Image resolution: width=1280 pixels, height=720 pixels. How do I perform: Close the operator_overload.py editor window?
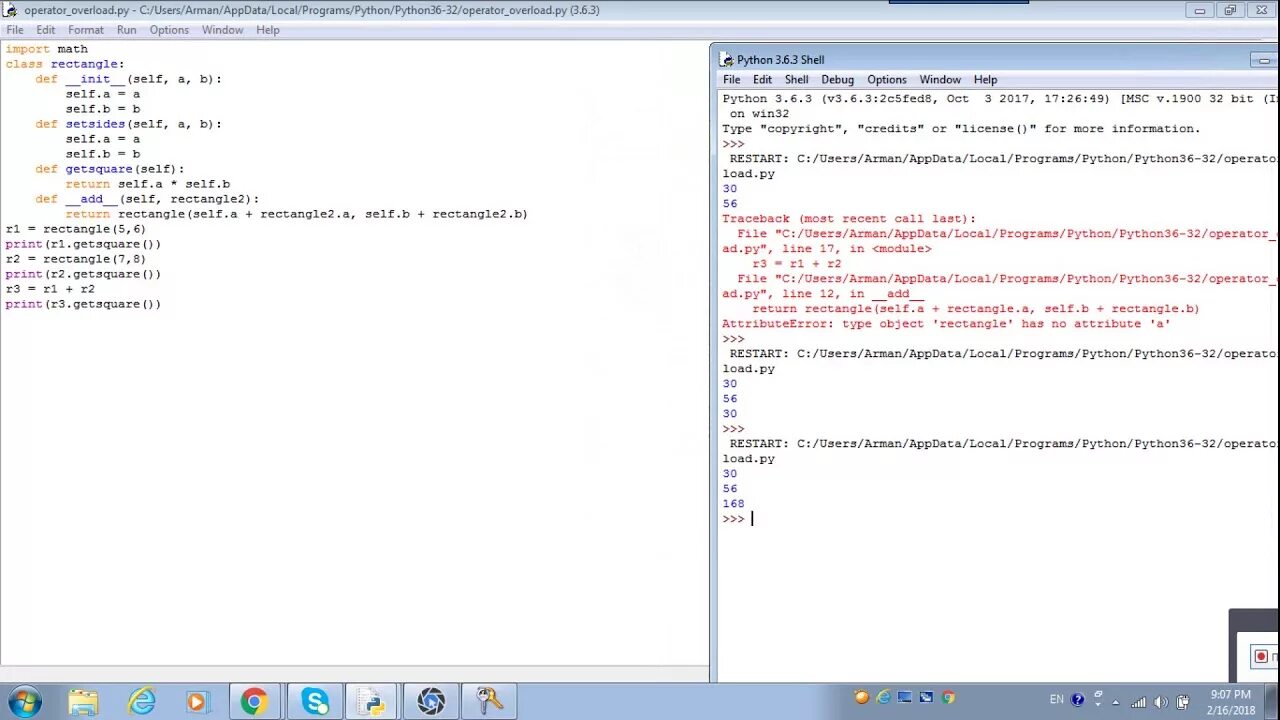click(x=1261, y=10)
